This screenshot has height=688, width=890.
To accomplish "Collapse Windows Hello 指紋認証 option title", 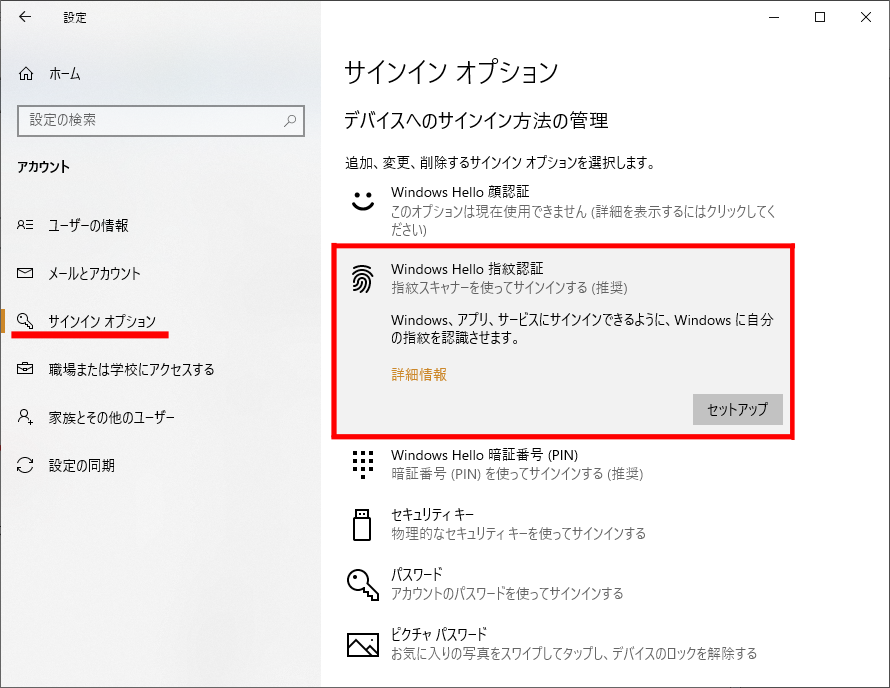I will point(467,269).
